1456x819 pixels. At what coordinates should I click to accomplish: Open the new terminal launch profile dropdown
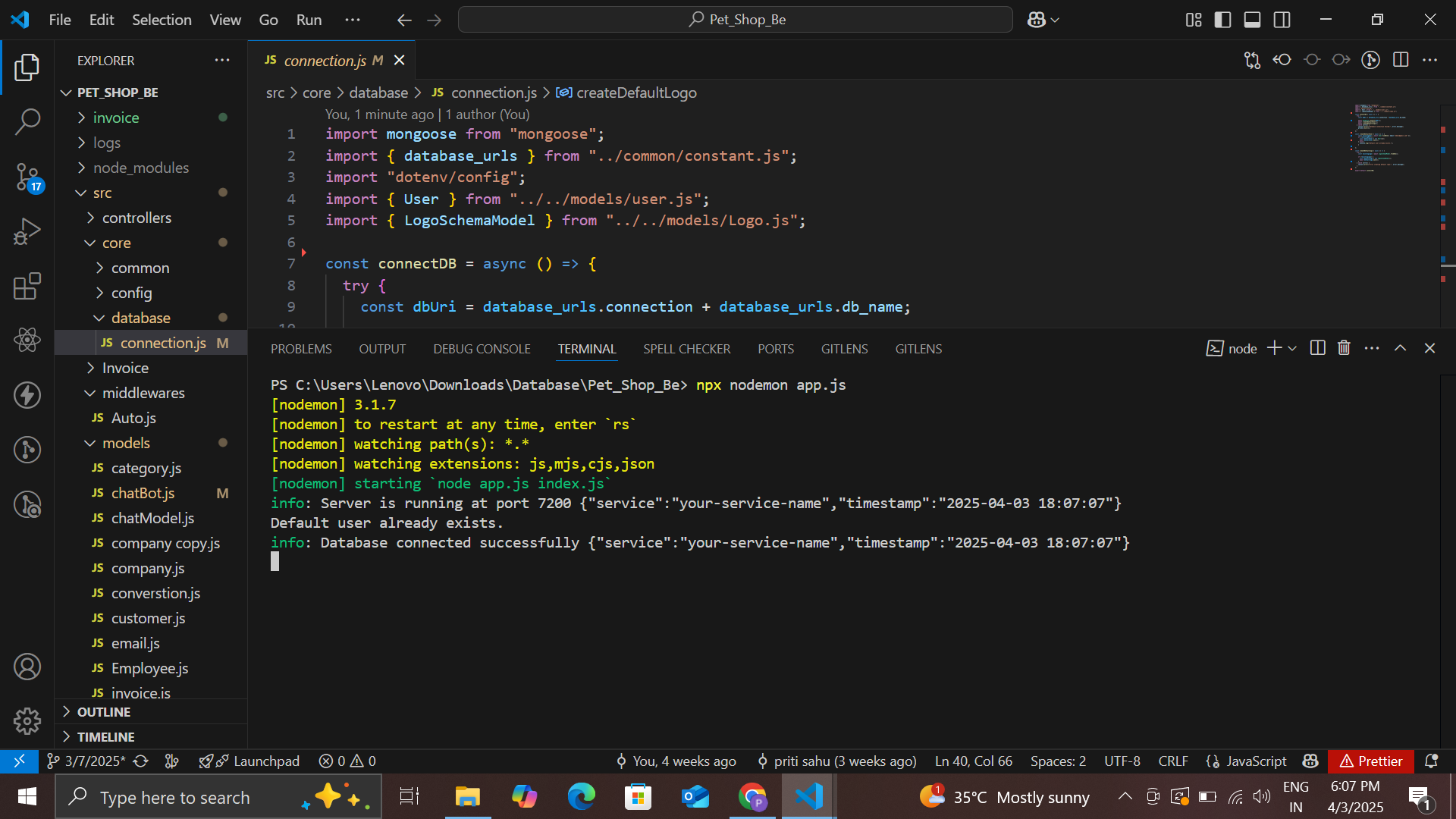1292,348
